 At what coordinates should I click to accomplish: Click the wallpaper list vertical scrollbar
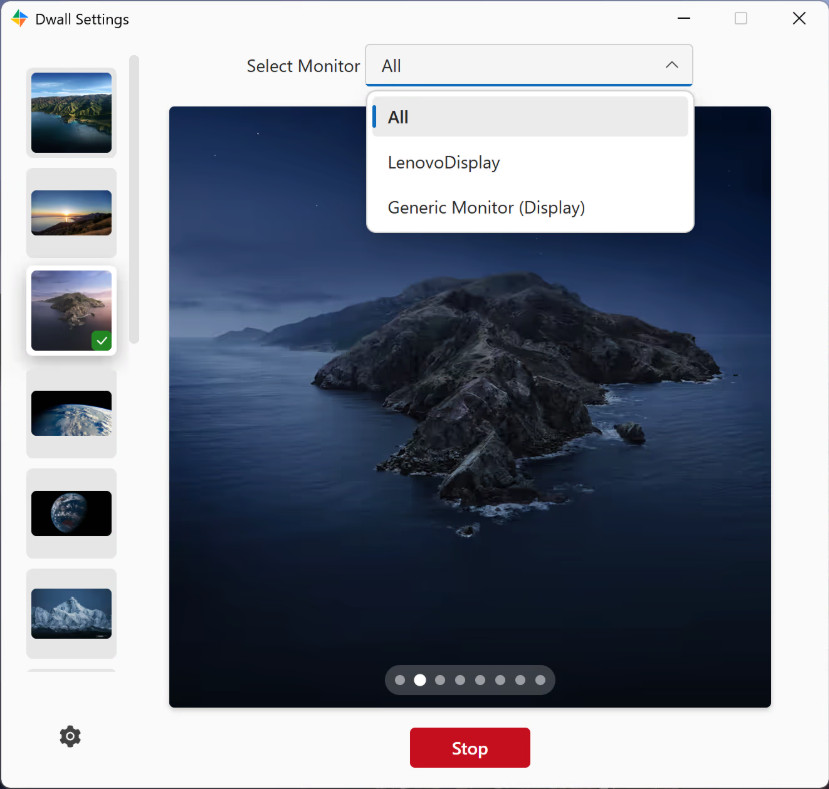click(134, 199)
